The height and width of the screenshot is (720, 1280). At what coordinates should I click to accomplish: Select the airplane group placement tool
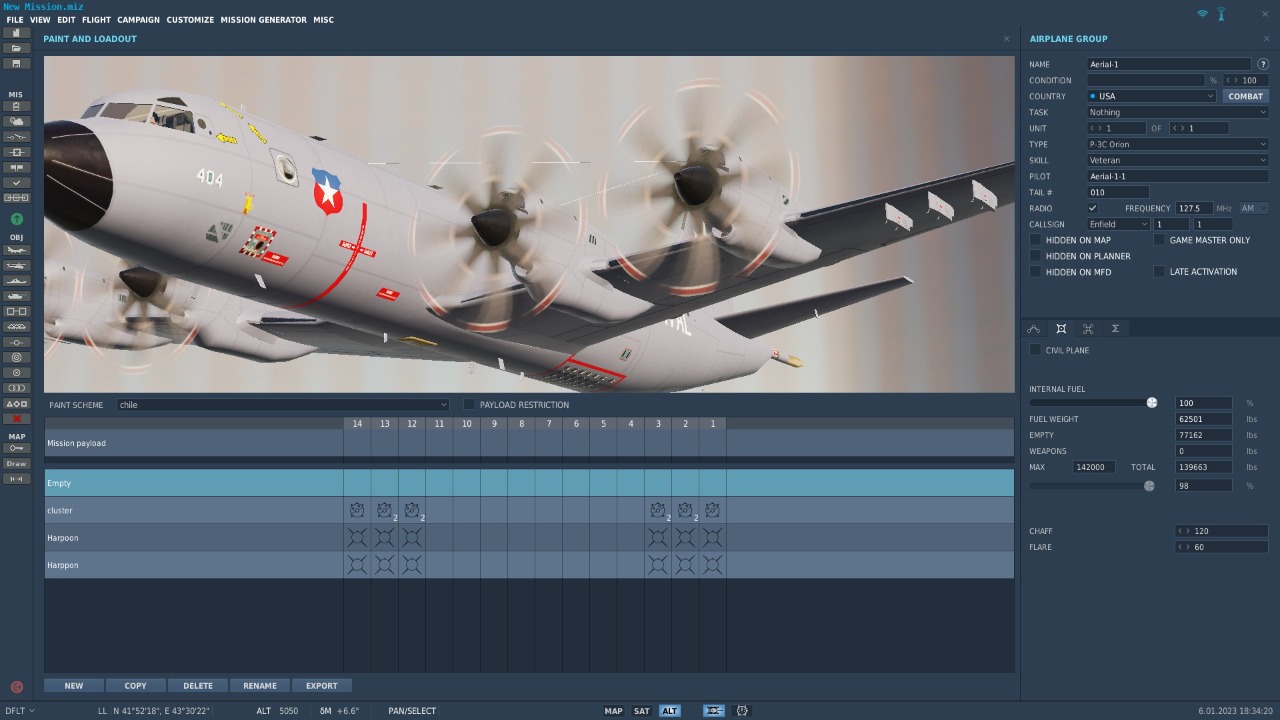pos(16,251)
